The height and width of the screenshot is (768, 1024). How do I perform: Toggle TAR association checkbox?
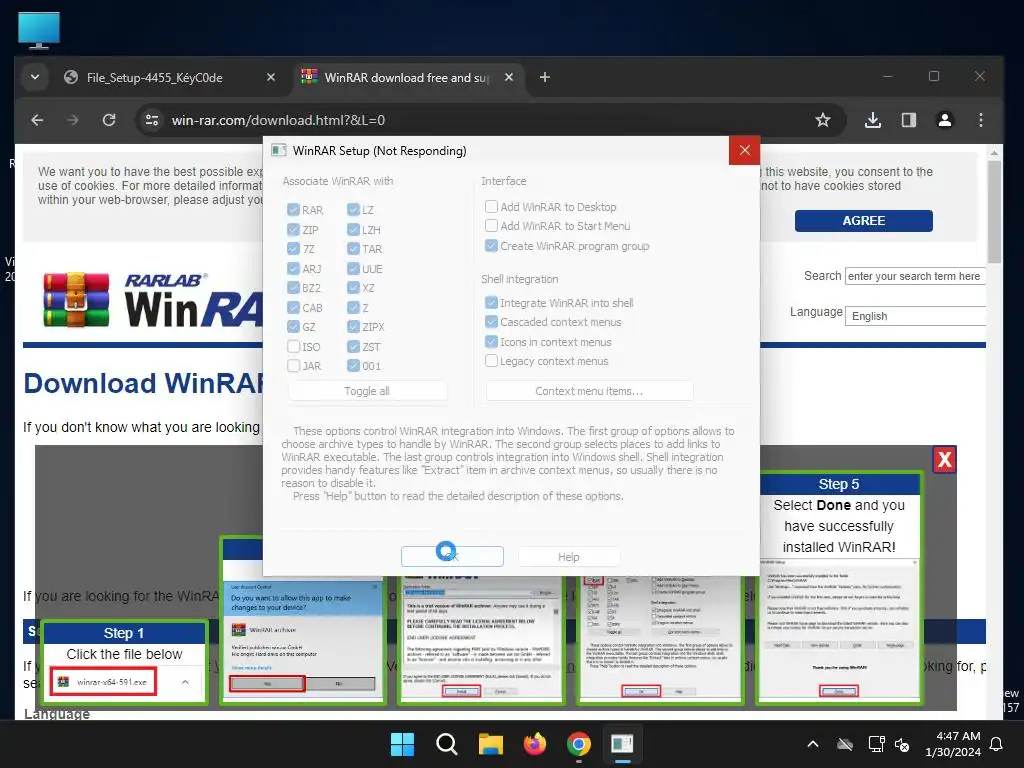click(353, 249)
